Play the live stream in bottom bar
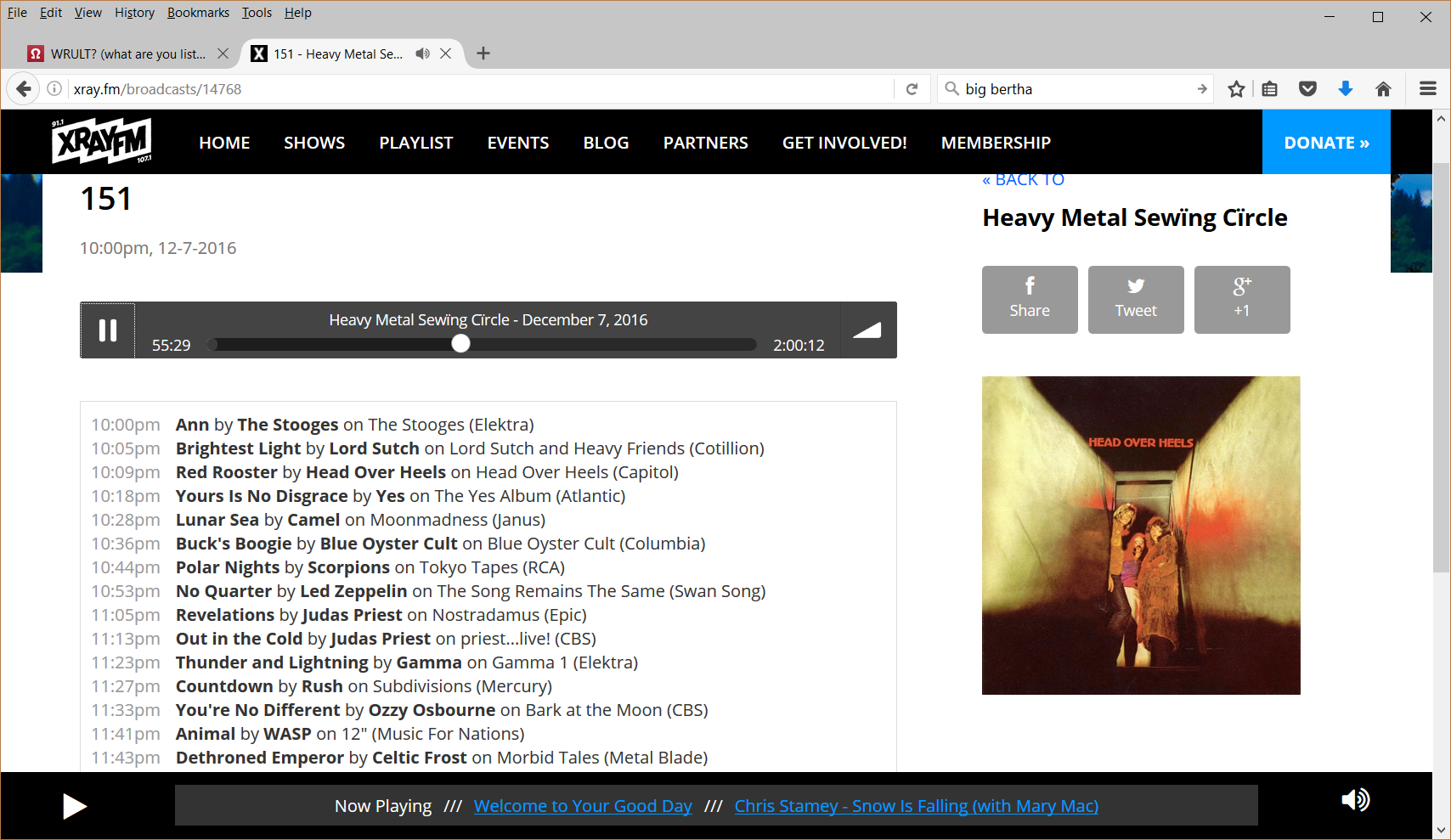The height and width of the screenshot is (840, 1451). pyautogui.click(x=75, y=806)
